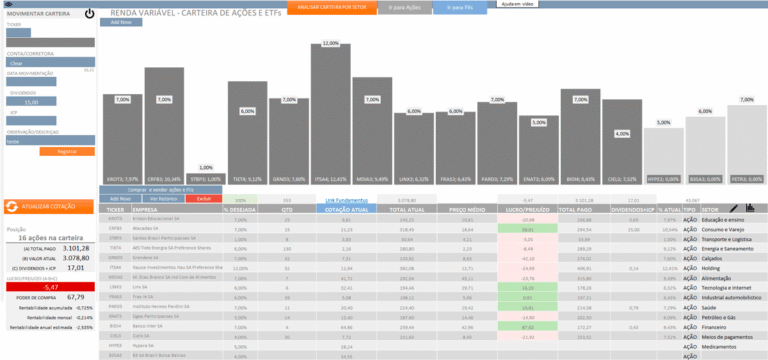Click the Financeiro sector cell

point(733,327)
